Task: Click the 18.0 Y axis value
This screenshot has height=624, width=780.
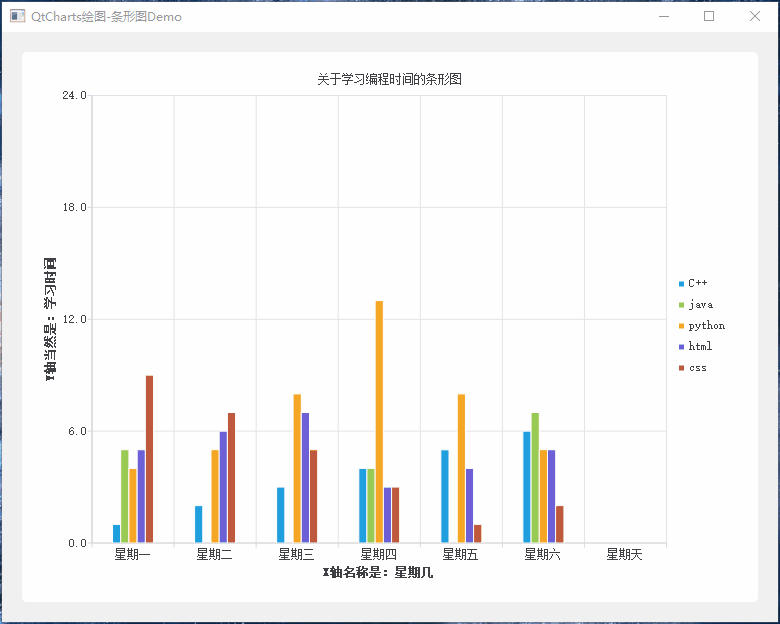Action: tap(75, 207)
